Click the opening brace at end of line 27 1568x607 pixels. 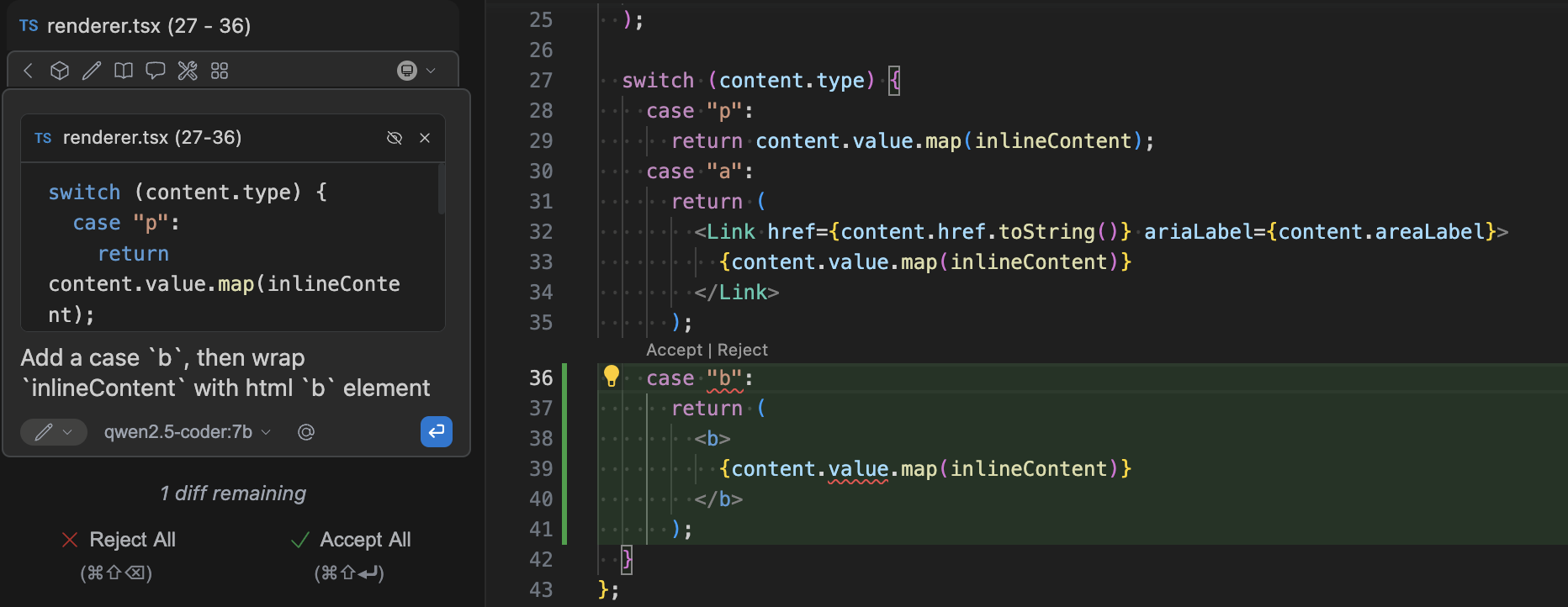pos(894,81)
